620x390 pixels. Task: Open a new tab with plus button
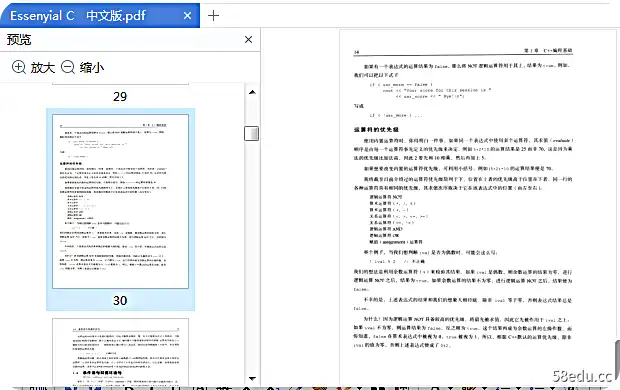pos(214,16)
